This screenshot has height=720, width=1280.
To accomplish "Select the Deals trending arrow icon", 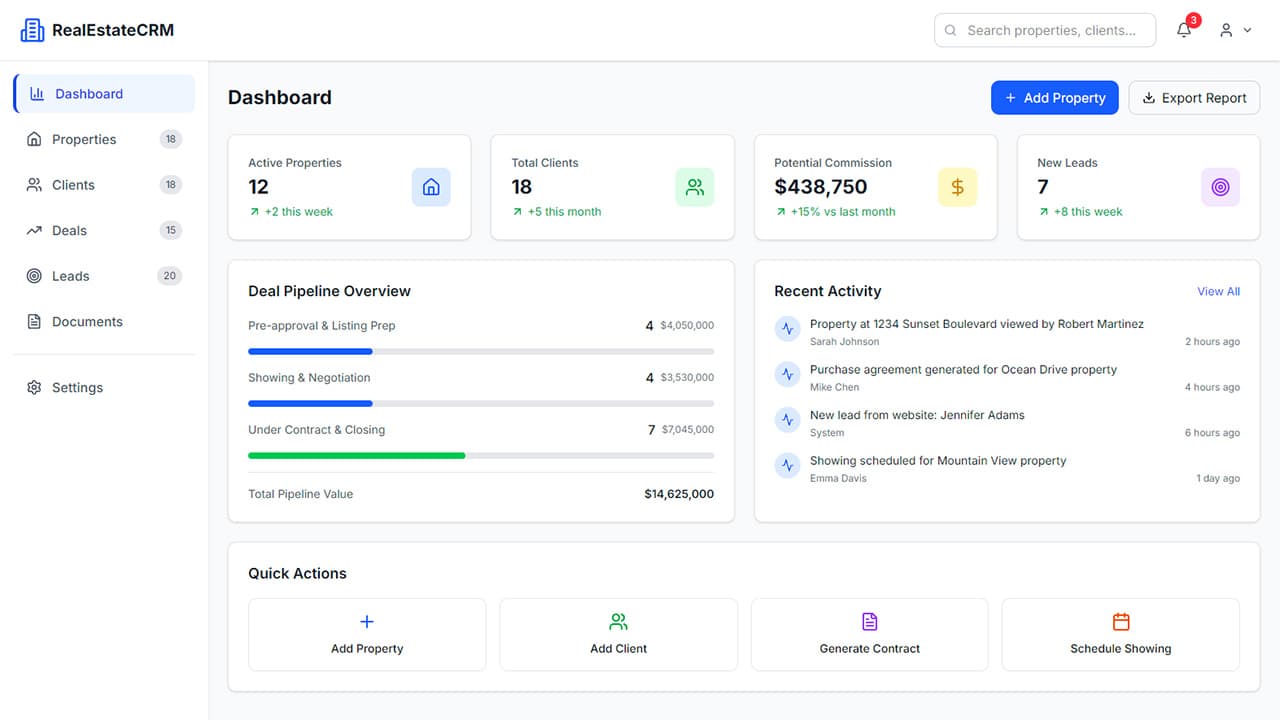I will [x=34, y=230].
